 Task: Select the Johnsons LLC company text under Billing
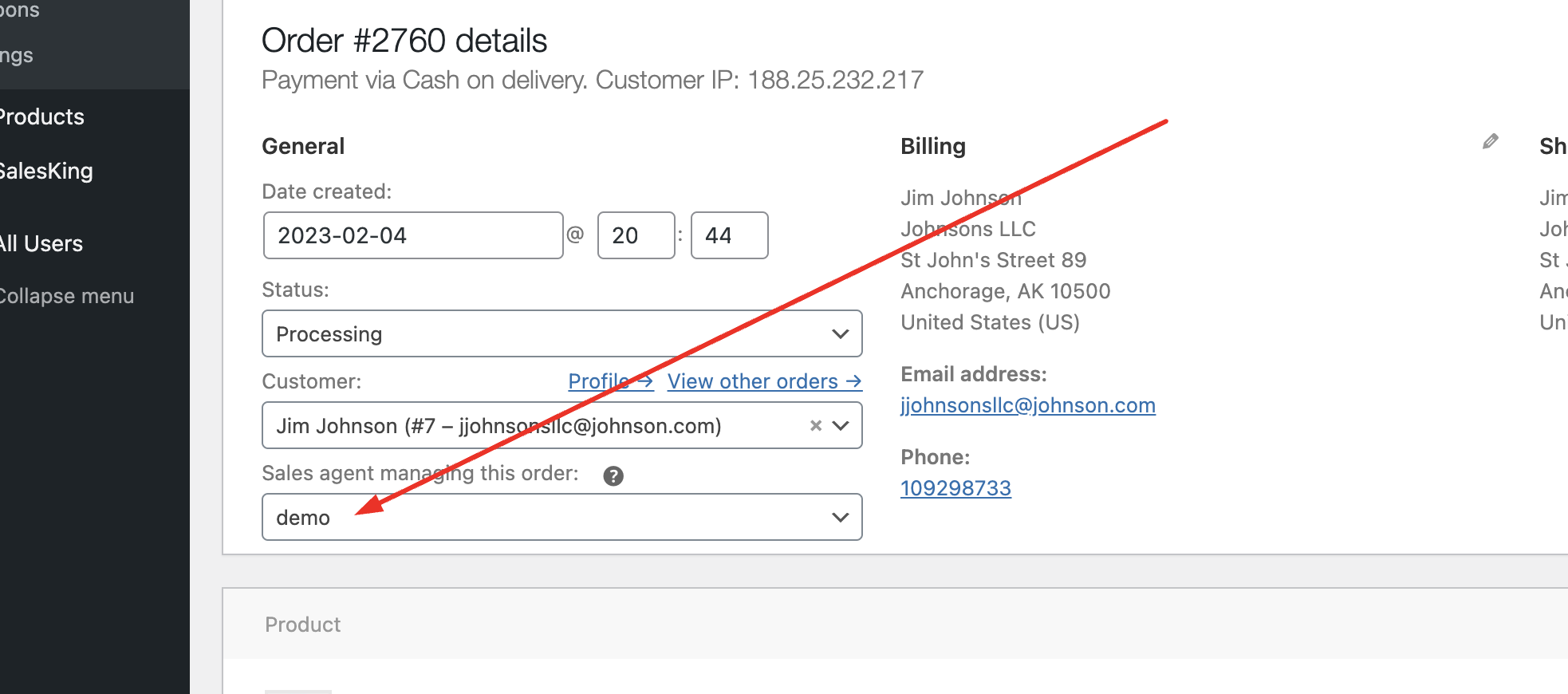click(x=968, y=229)
